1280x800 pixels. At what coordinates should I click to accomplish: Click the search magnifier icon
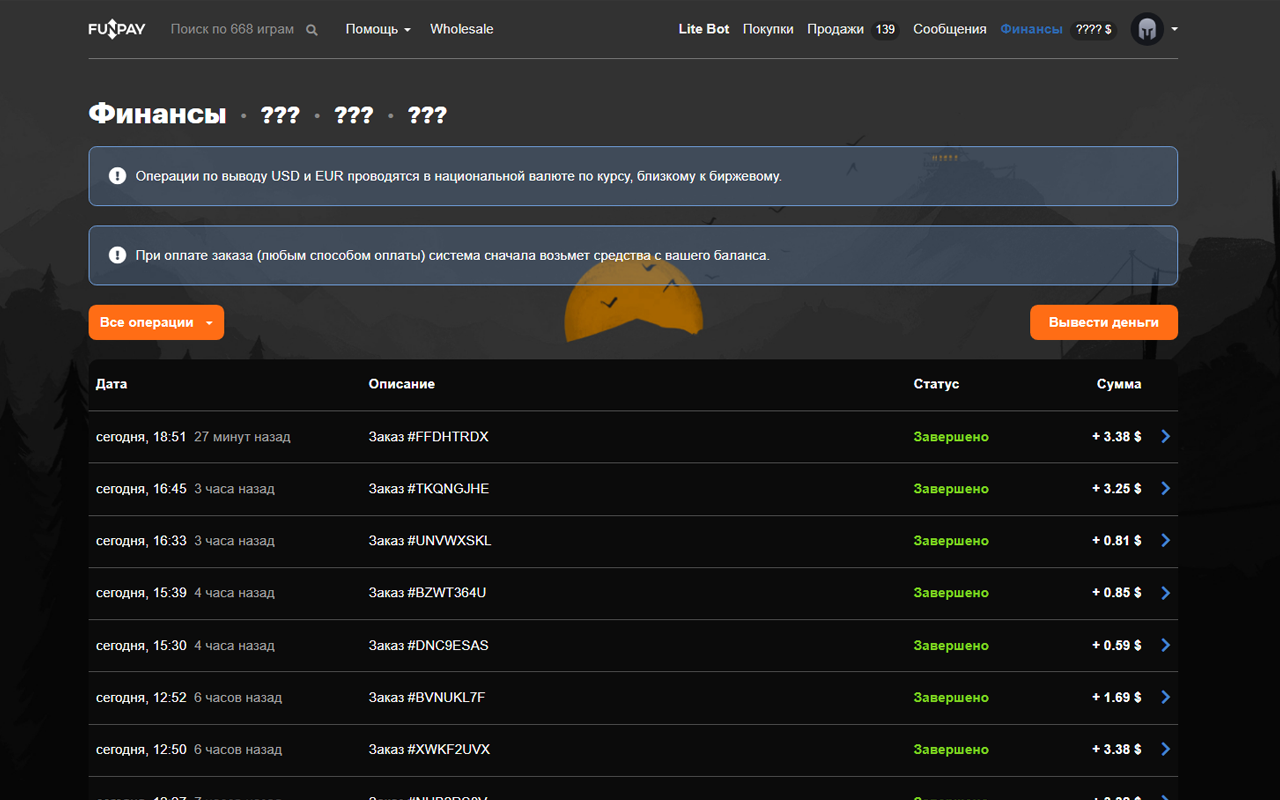pos(312,30)
